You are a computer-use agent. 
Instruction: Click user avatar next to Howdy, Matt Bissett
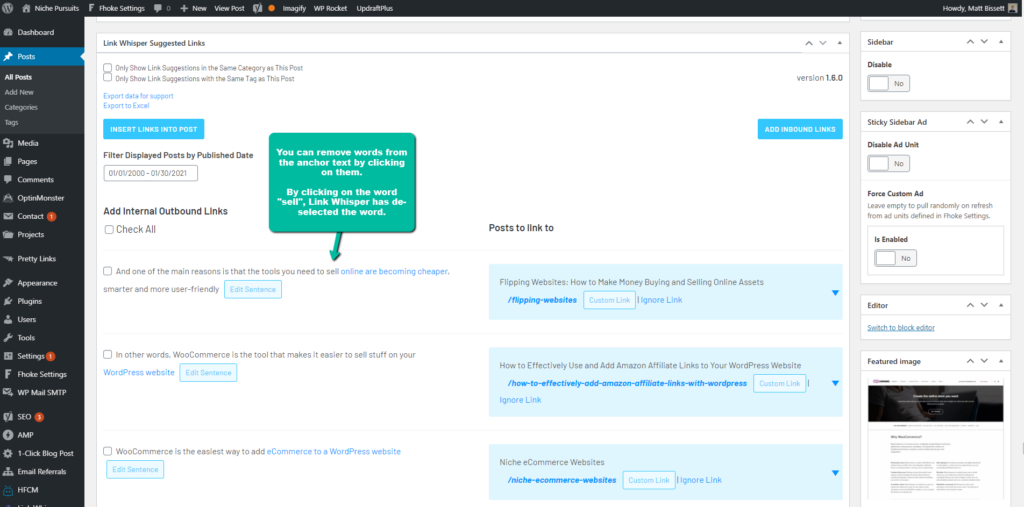tap(1013, 8)
